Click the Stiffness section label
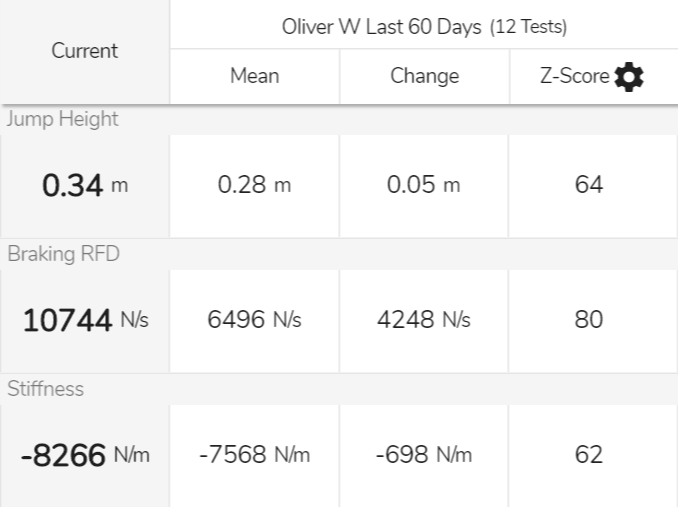 pyautogui.click(x=45, y=389)
